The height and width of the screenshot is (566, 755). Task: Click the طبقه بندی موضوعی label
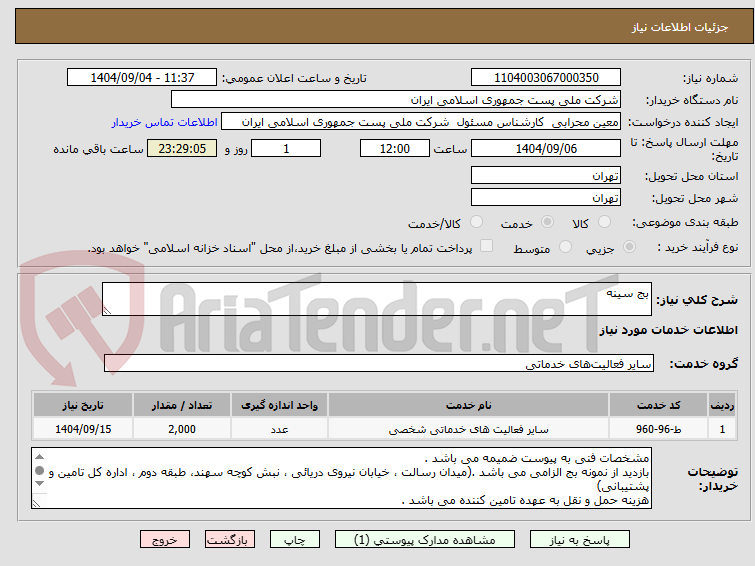point(685,222)
